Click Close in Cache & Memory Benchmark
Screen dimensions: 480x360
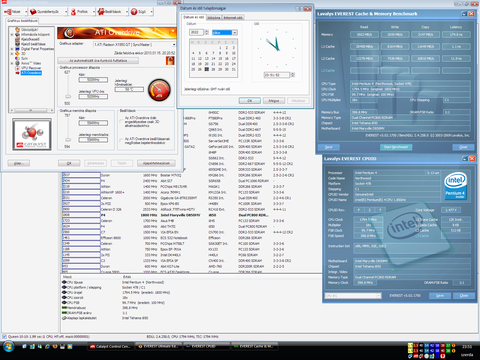pos(463,147)
